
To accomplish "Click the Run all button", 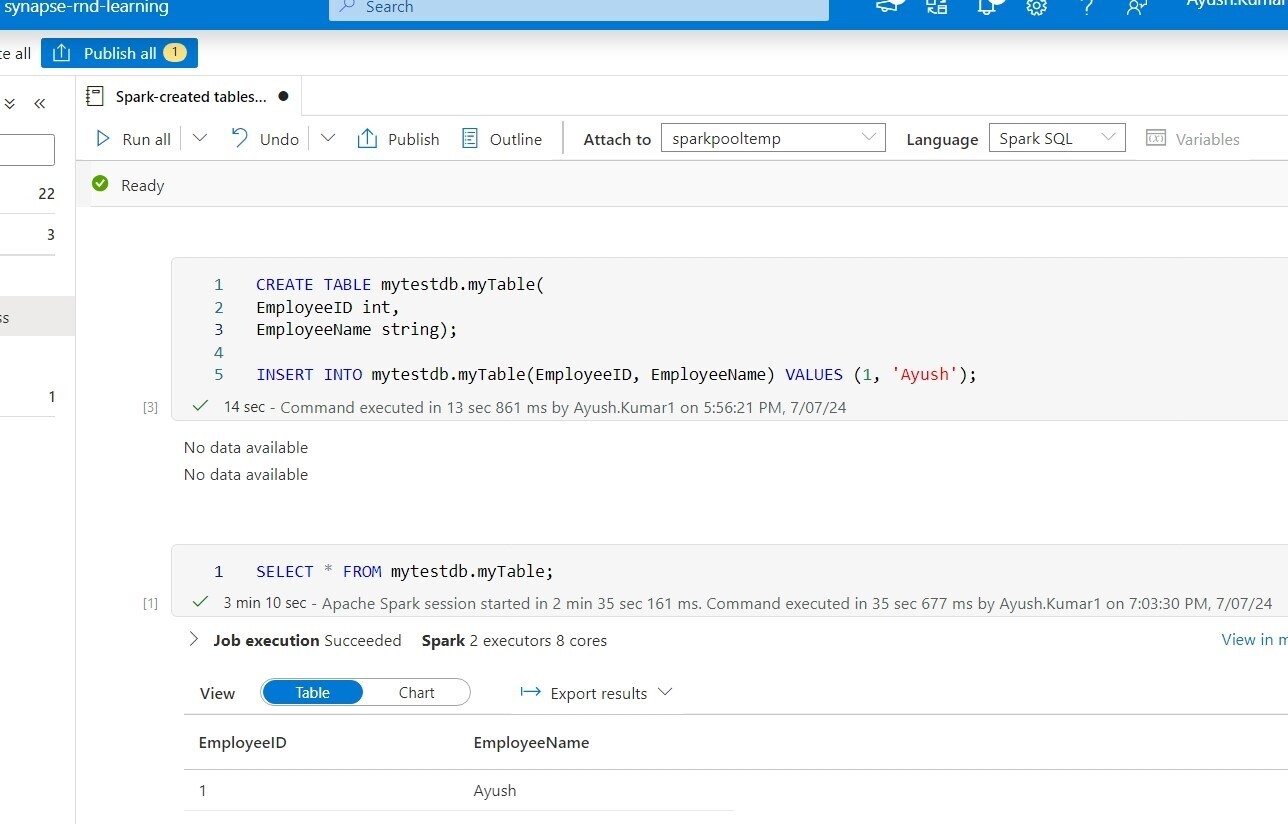I will [133, 139].
